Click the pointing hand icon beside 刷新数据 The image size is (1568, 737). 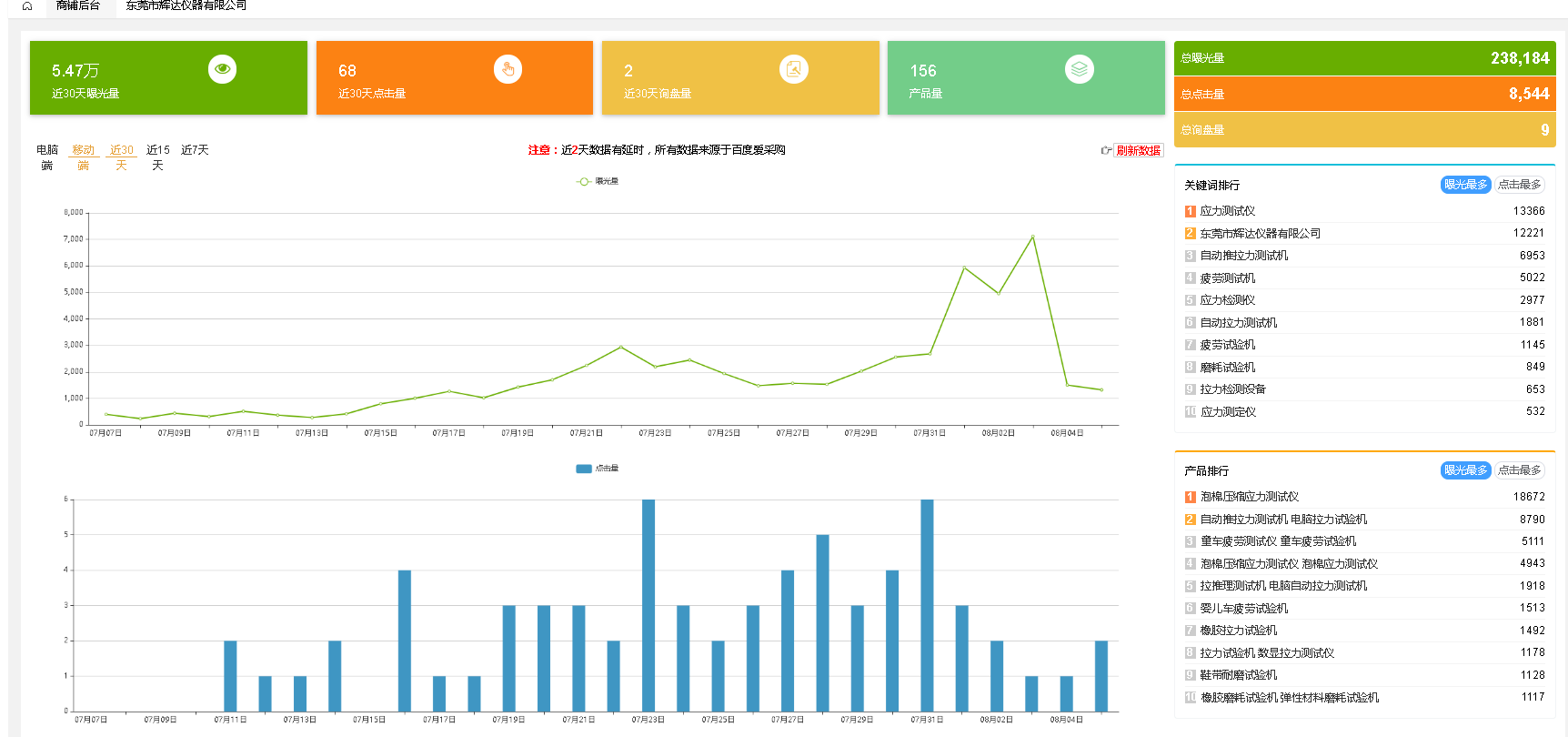(1105, 151)
